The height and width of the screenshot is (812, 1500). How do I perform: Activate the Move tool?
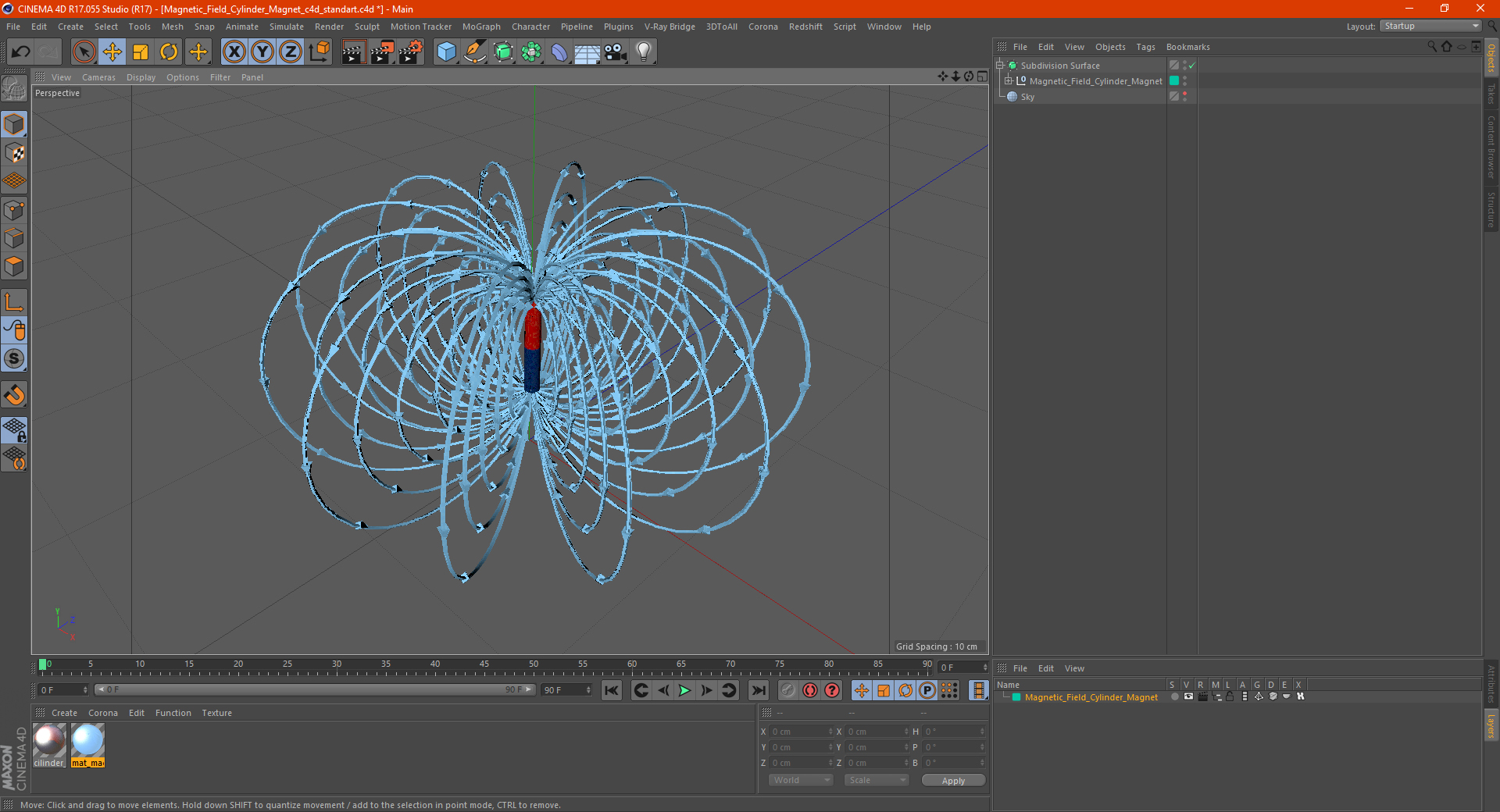pos(112,52)
